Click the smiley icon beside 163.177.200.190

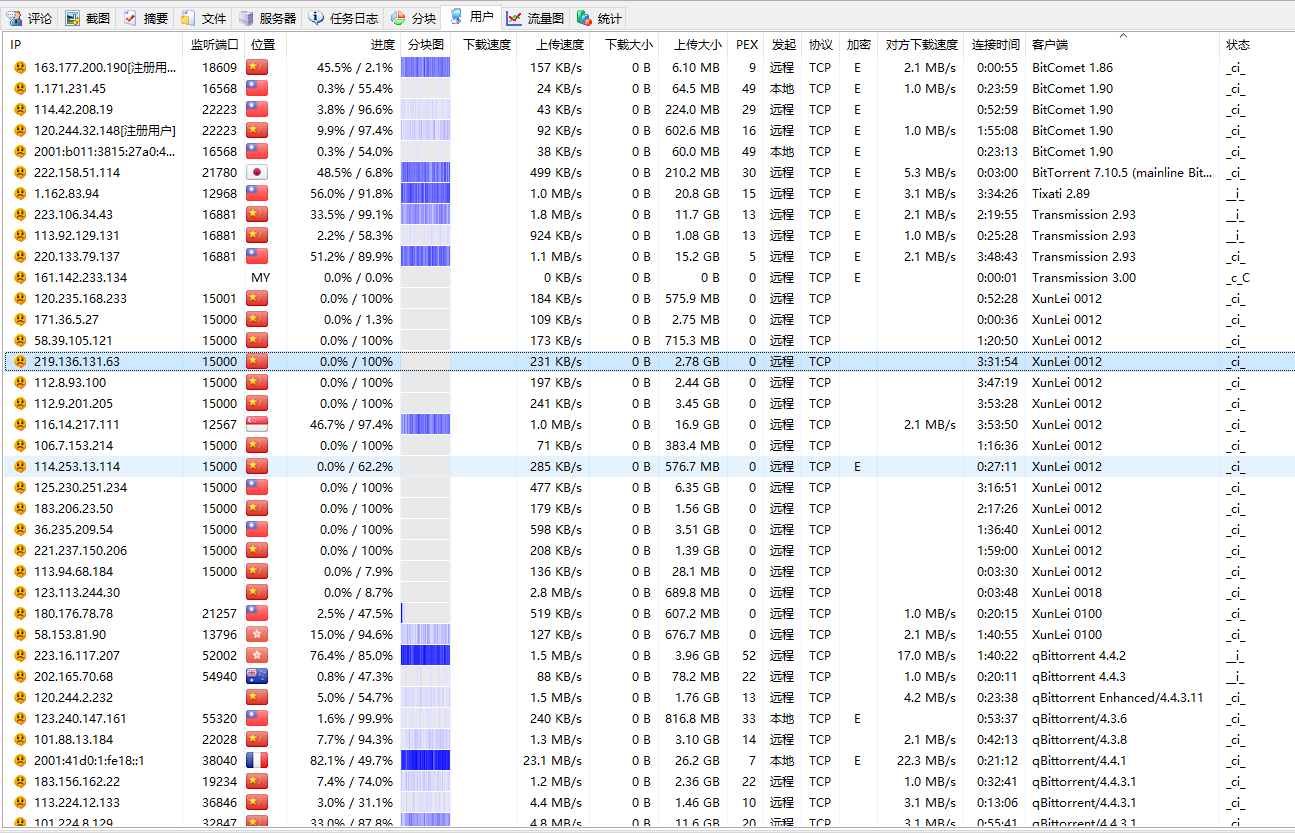coord(19,68)
